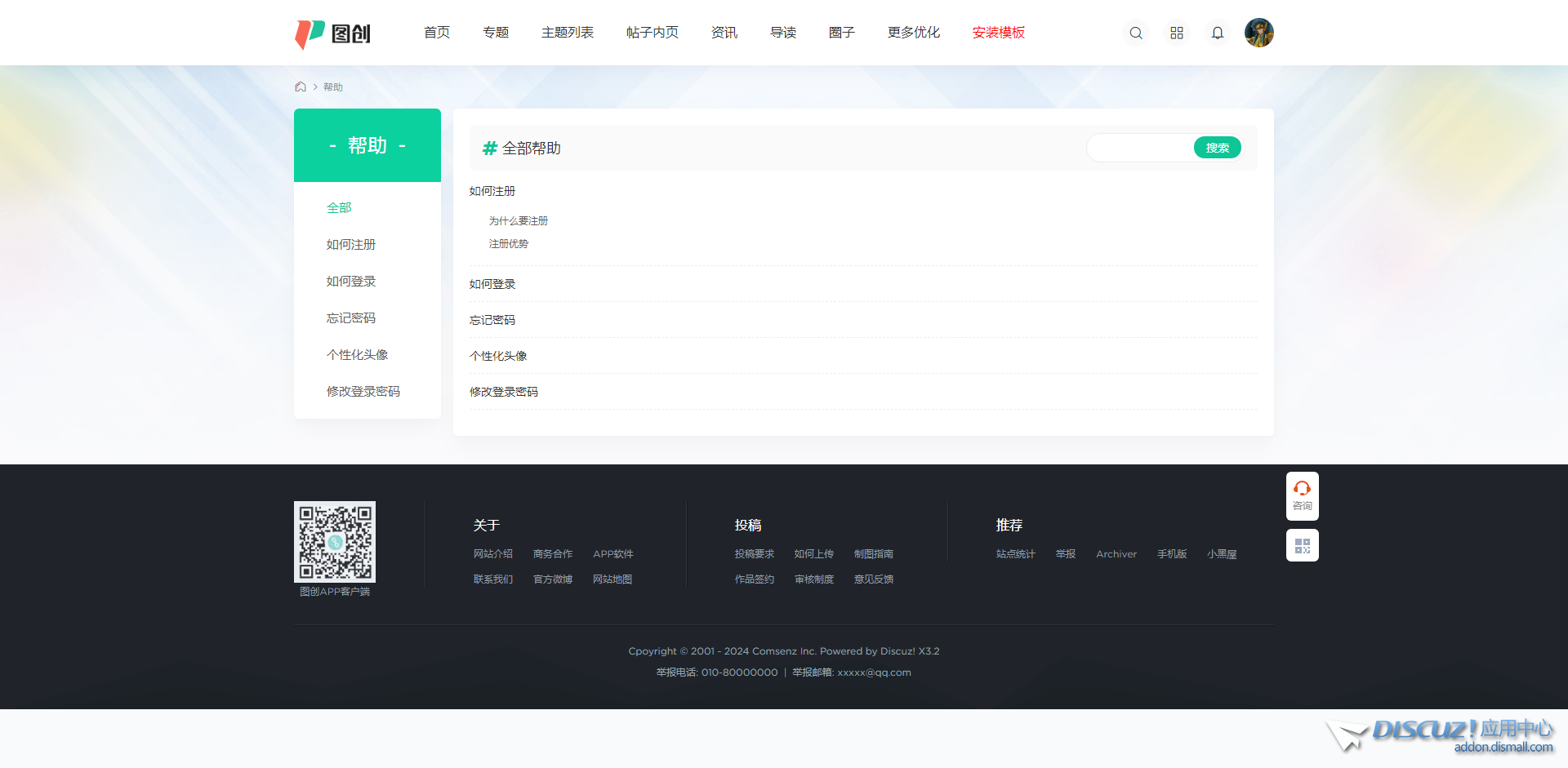Open the 安装模板 navigation item
Screen dimensions: 1568x768
pos(998,33)
